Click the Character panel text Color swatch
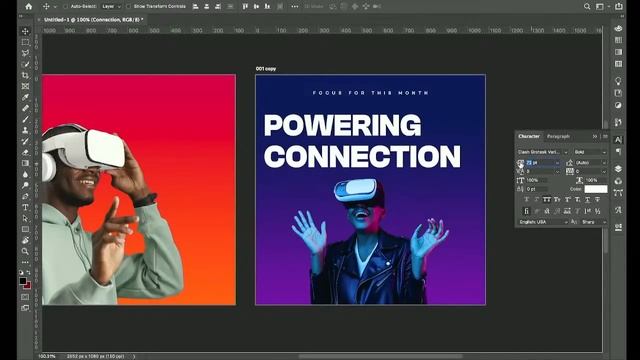The height and width of the screenshot is (360, 640). 596,189
